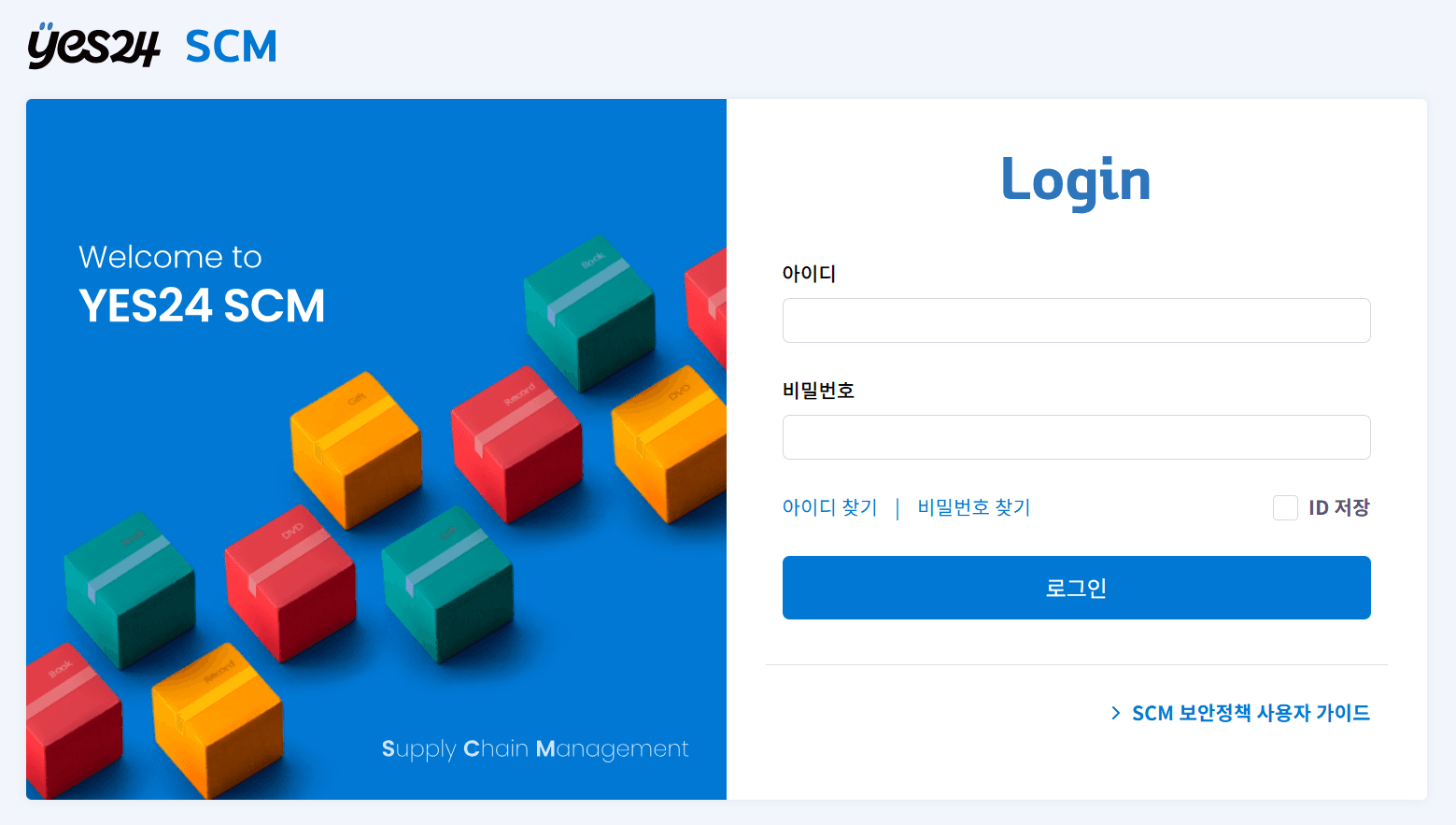Open the 아이디 찾기 link
The height and width of the screenshot is (825, 1456).
pos(829,507)
